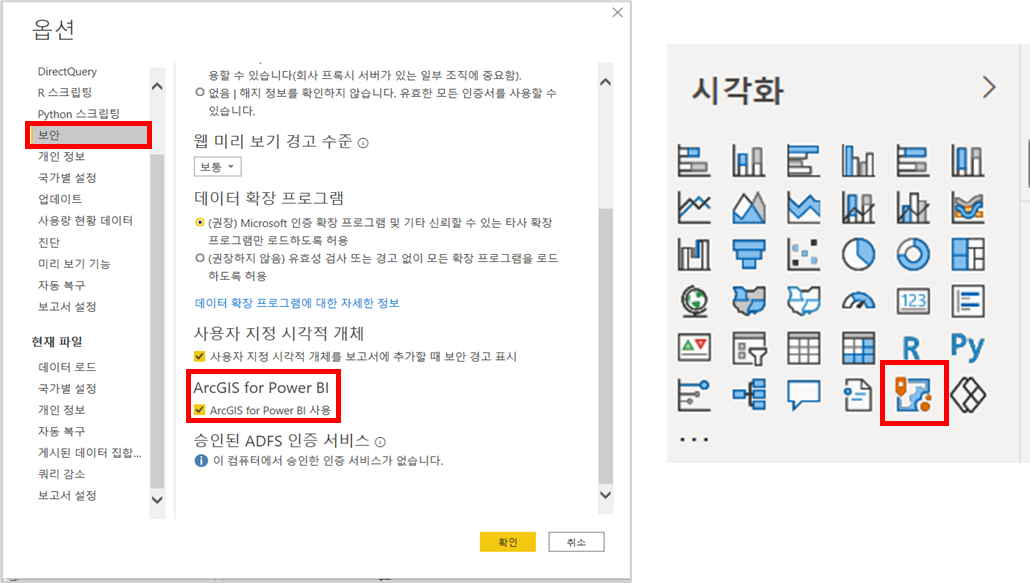Open the 데이터 로드 current file category

click(67, 367)
